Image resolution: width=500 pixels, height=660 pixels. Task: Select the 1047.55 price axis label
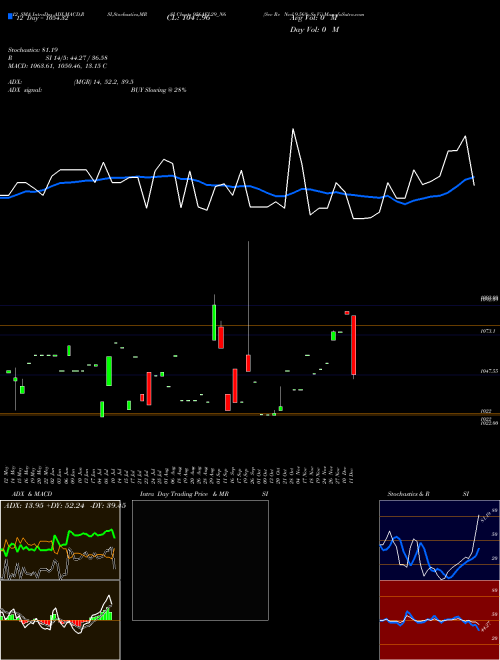click(x=489, y=371)
